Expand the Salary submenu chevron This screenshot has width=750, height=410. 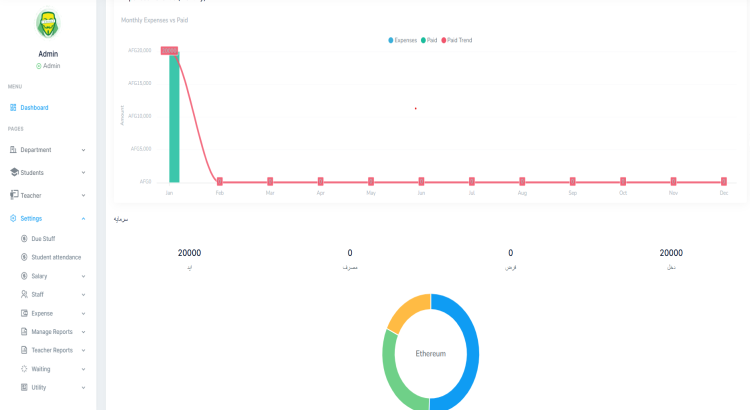(x=83, y=276)
